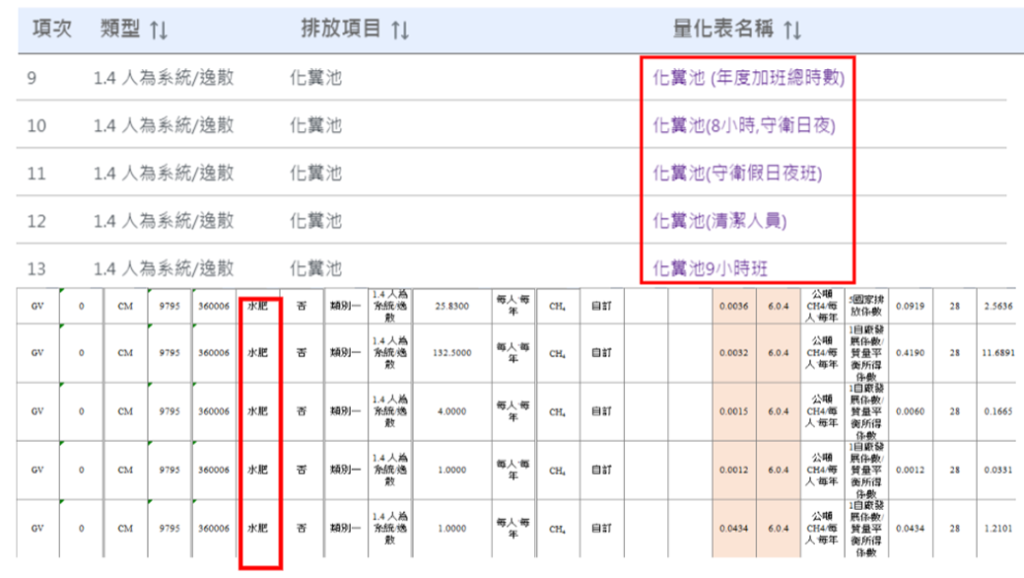The width and height of the screenshot is (1024, 578).
Task: Click the sort arrows beside 量化表名稱 header
Action: click(792, 30)
